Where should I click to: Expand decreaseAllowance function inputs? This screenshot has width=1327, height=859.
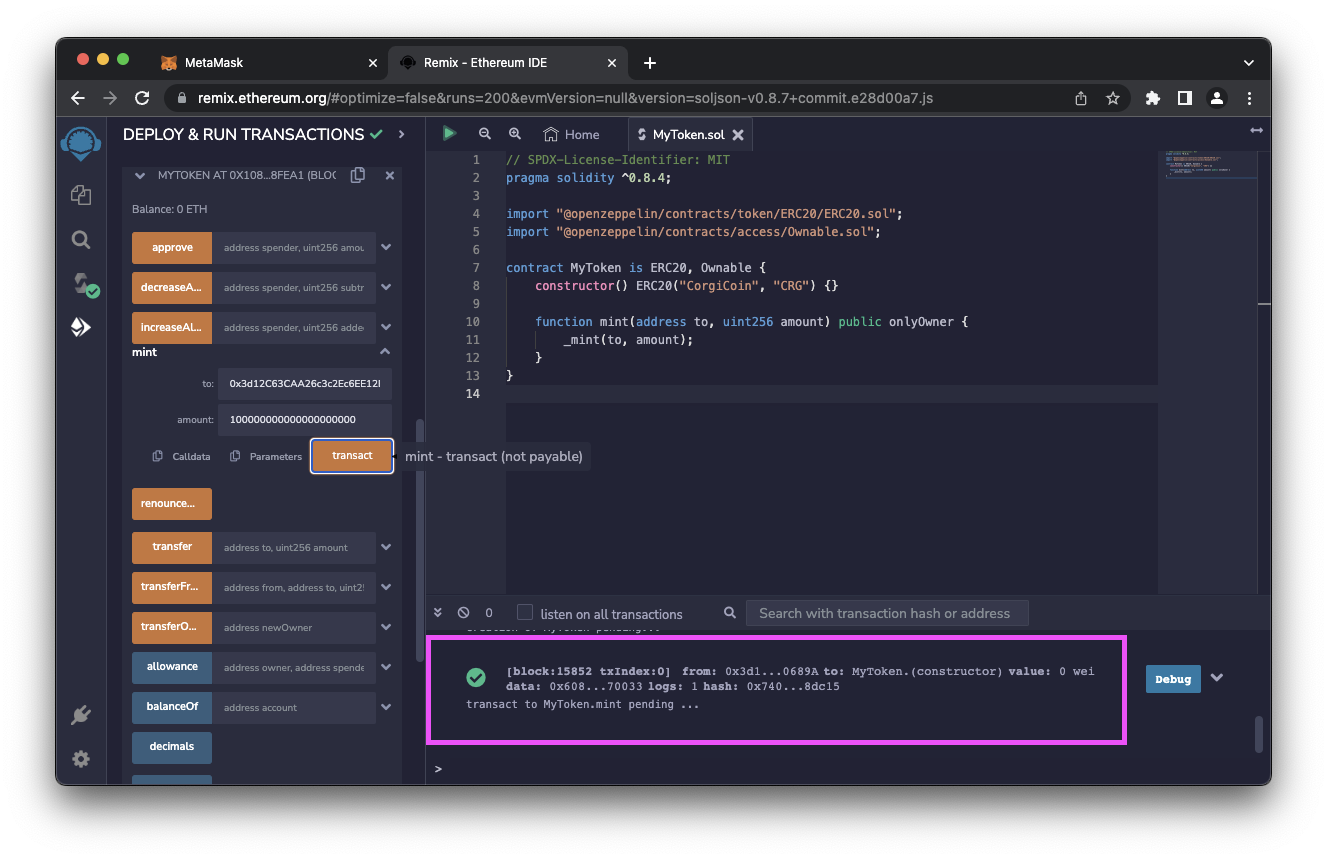[386, 288]
